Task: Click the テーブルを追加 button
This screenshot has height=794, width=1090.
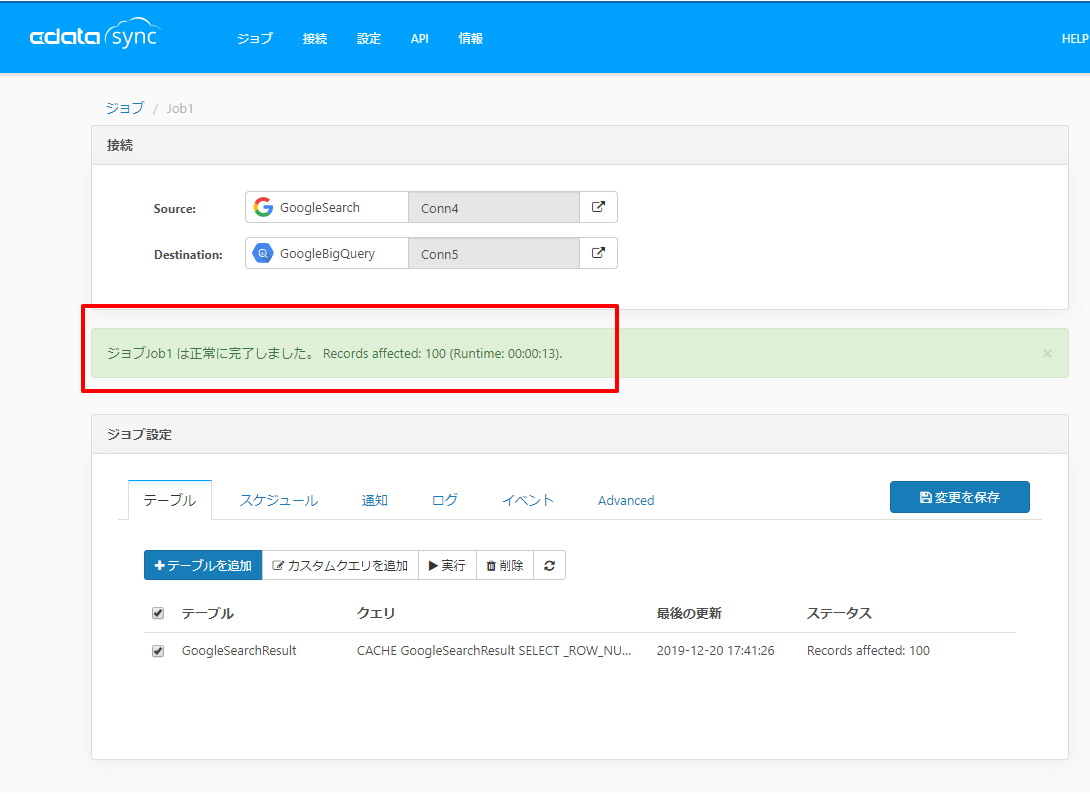Action: point(203,565)
